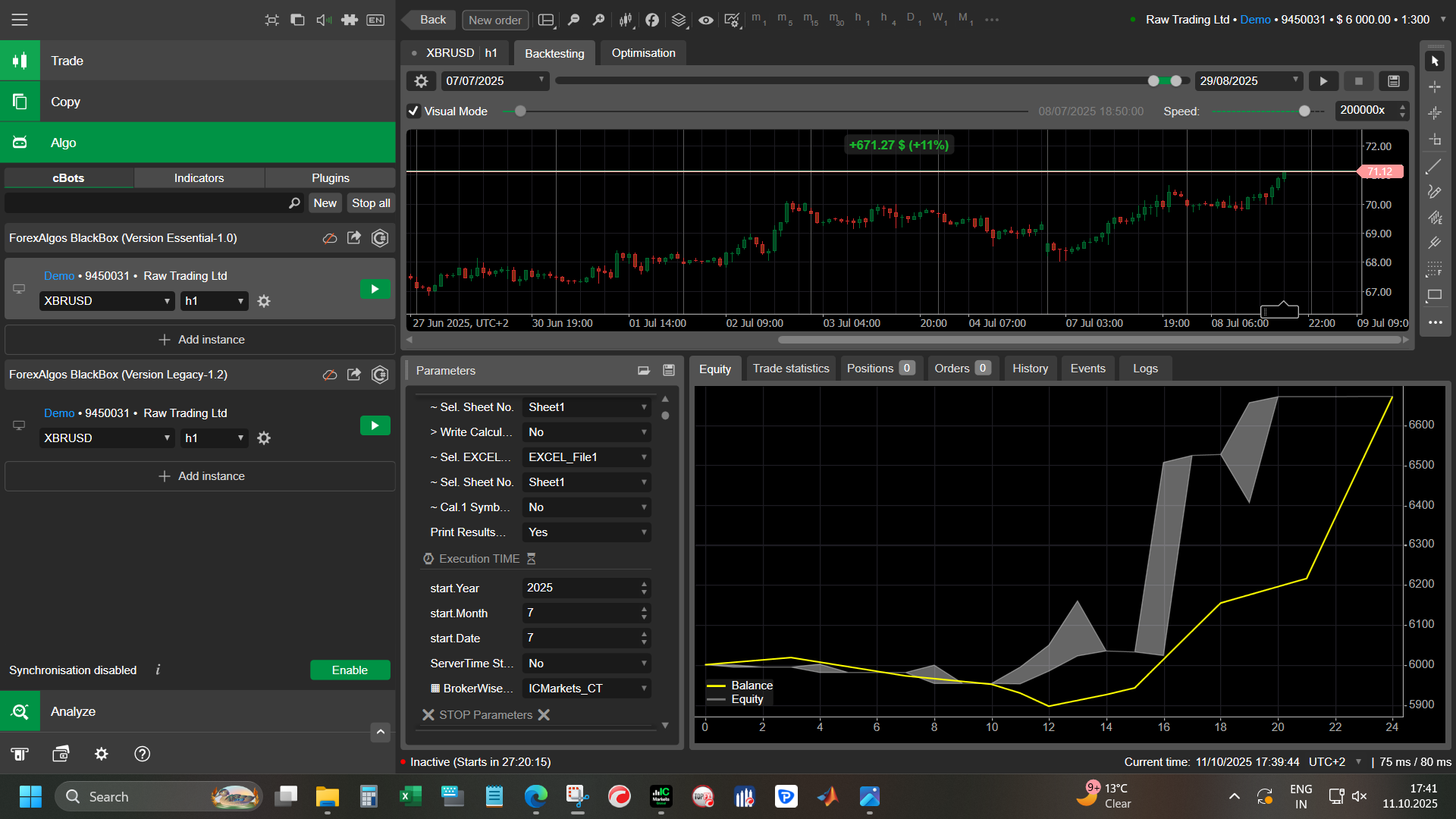Open Excel from the Windows taskbar
The image size is (1456, 819).
(409, 796)
